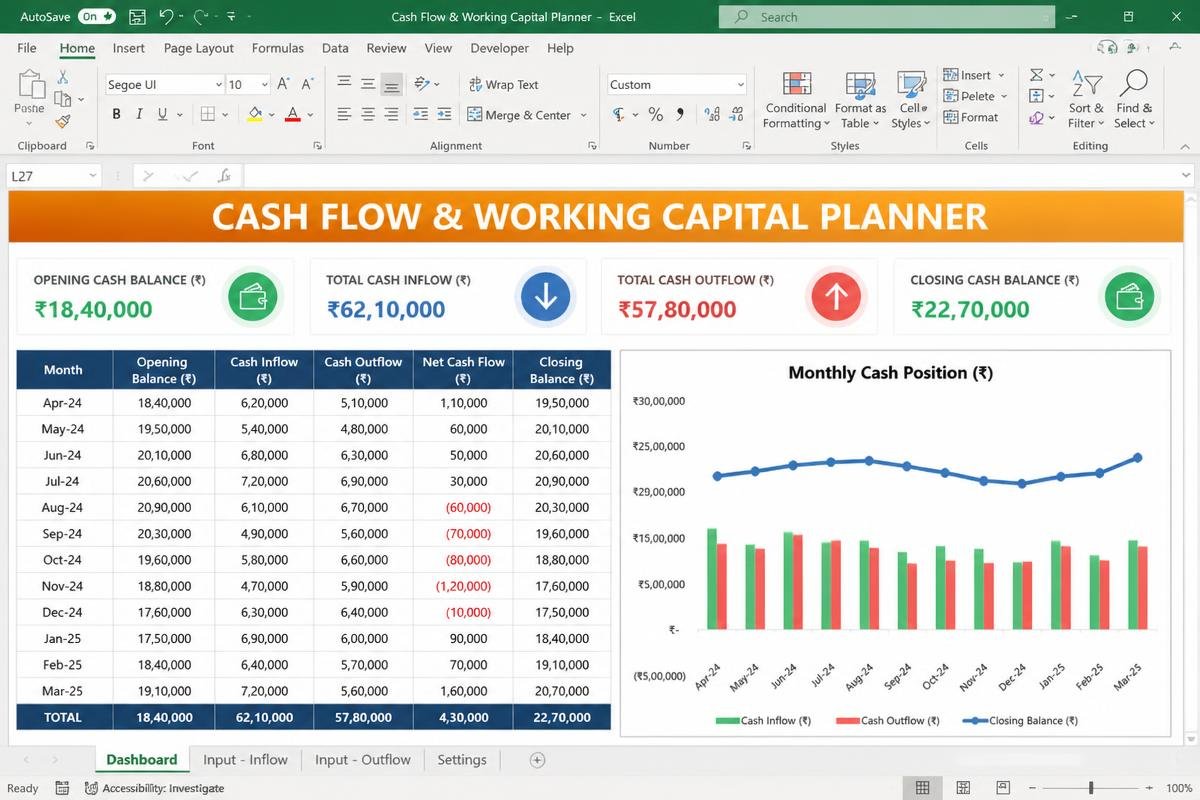Switch to Page Layout view icon
Screen dimensions: 1200x800
pyautogui.click(x=963, y=788)
